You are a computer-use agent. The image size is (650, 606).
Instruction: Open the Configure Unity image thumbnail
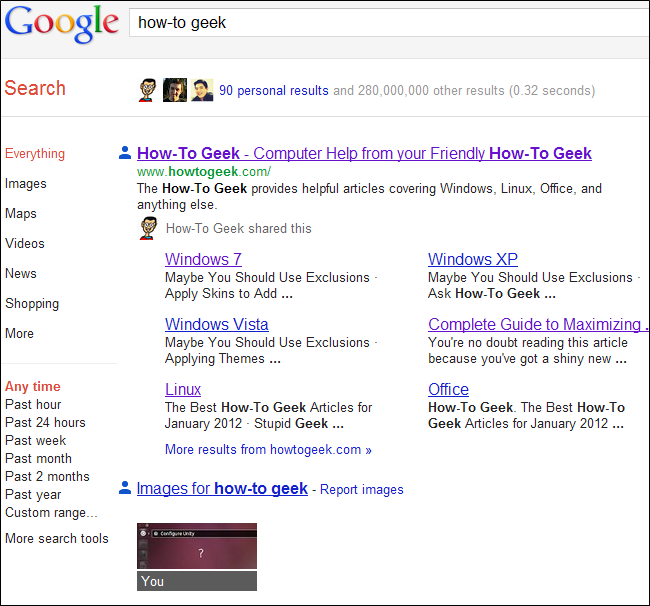197,545
